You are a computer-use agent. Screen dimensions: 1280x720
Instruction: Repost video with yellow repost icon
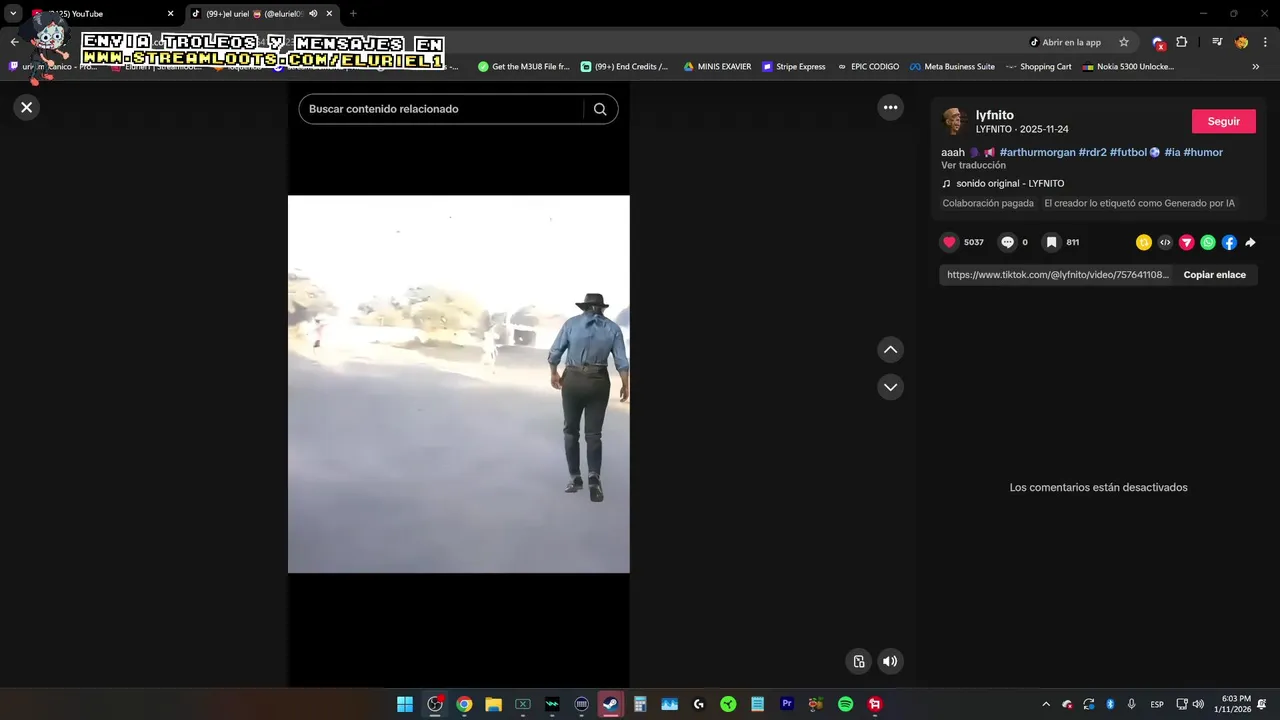[1144, 242]
